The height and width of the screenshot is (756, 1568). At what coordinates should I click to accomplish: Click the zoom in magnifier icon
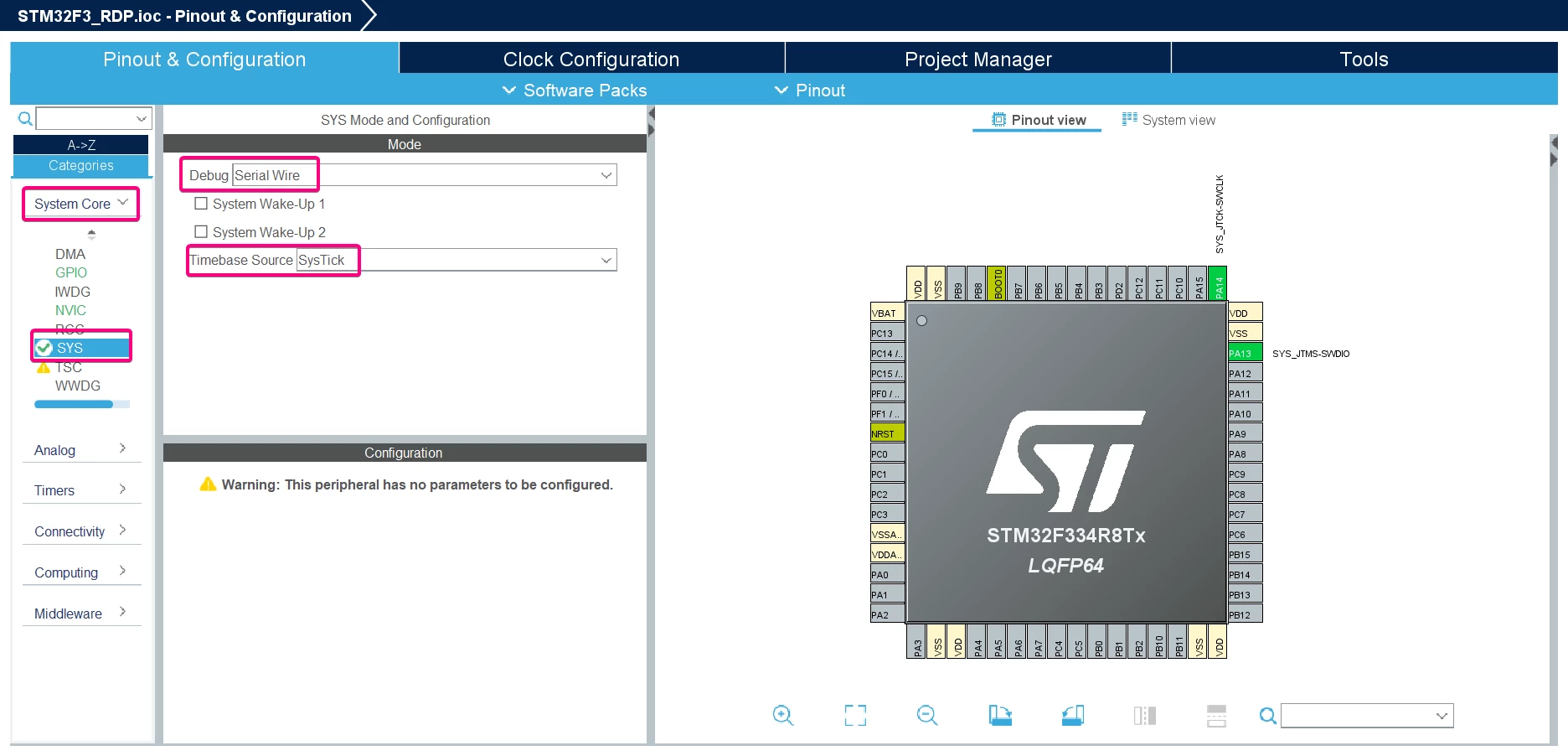(783, 715)
